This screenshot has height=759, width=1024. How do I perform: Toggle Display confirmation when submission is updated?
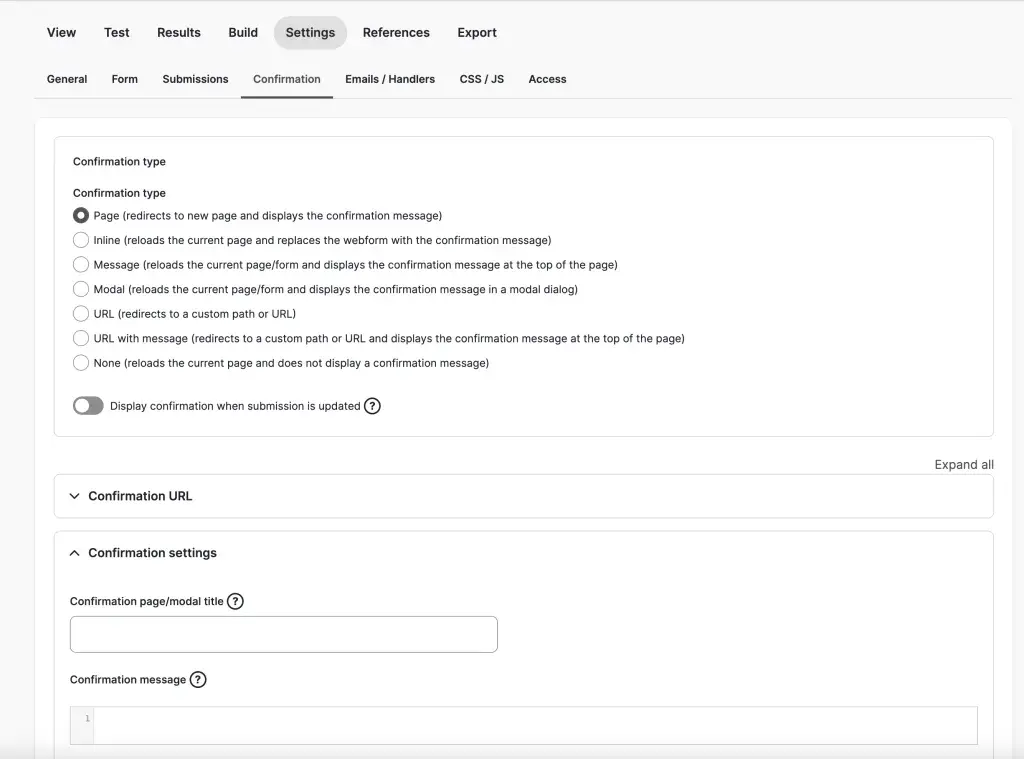(x=88, y=406)
